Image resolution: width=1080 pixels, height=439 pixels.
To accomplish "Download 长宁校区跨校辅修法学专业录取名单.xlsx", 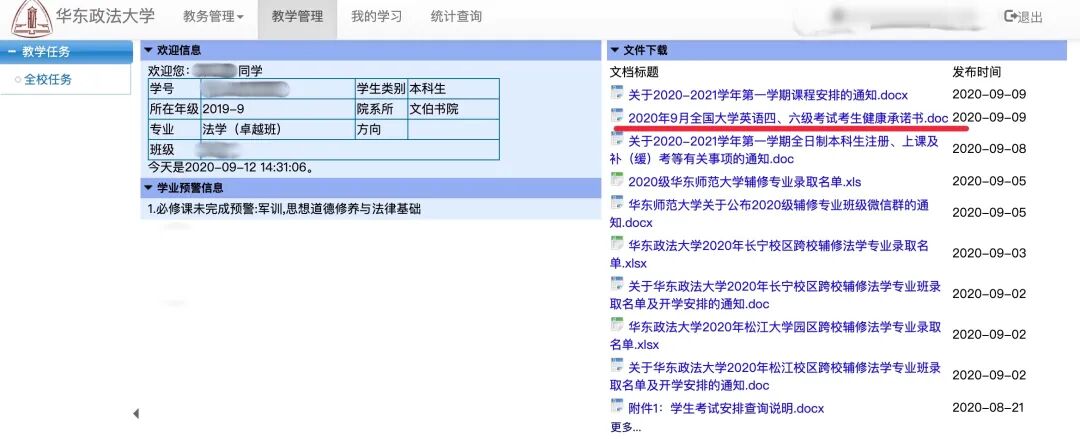I will pos(770,254).
